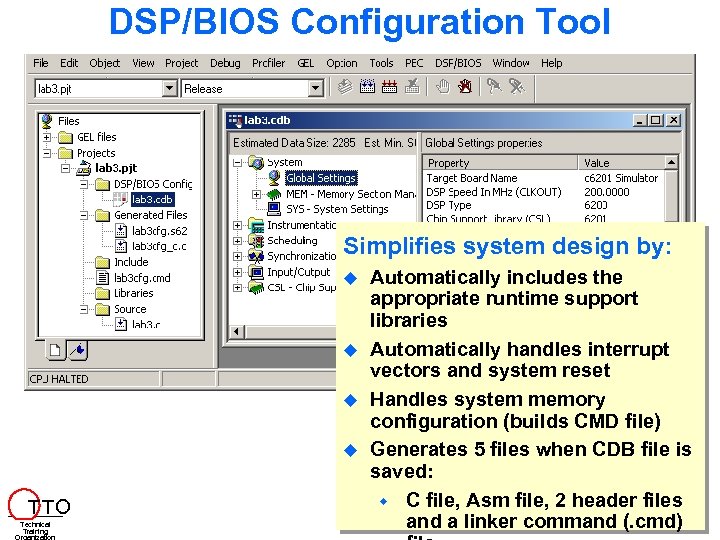Open the GEL menu
The image size is (720, 540).
point(305,63)
